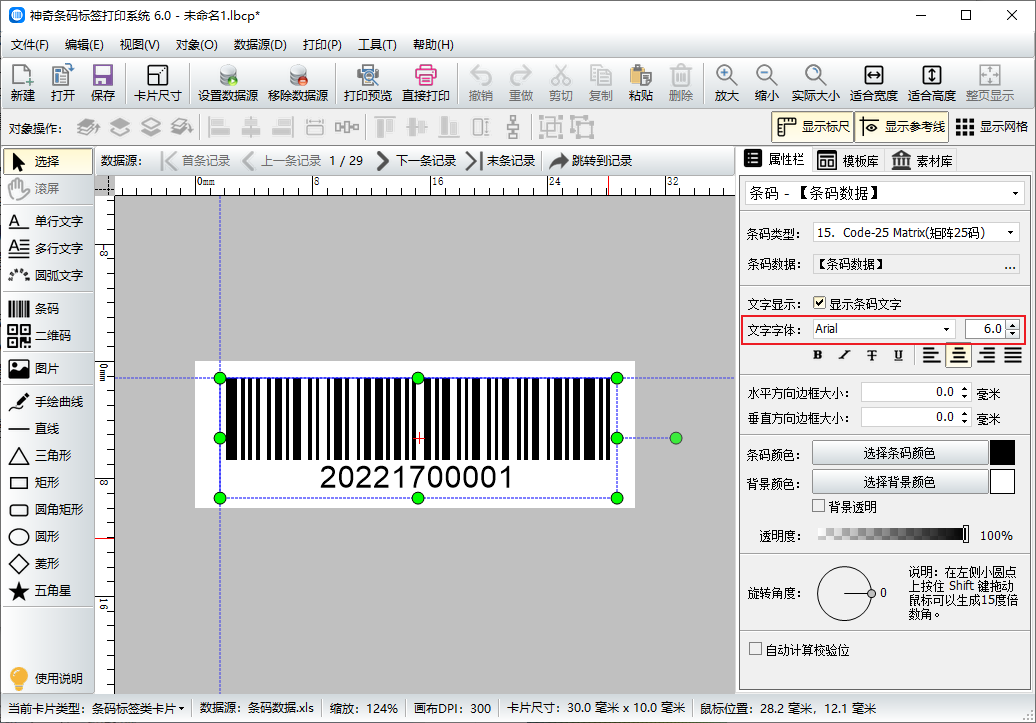Select the 单行文字 single-line text tool

pyautogui.click(x=47, y=221)
